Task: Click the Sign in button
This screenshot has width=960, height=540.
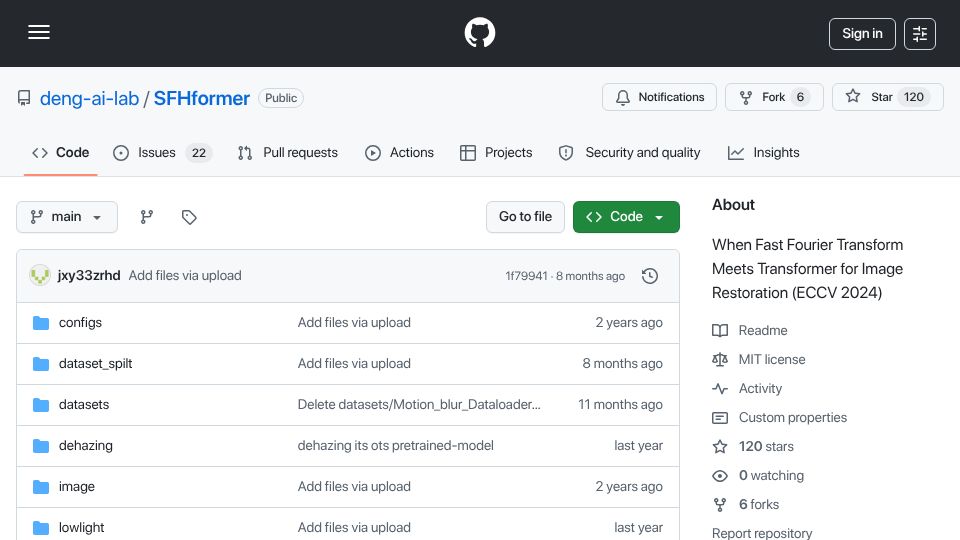Action: pyautogui.click(x=862, y=34)
